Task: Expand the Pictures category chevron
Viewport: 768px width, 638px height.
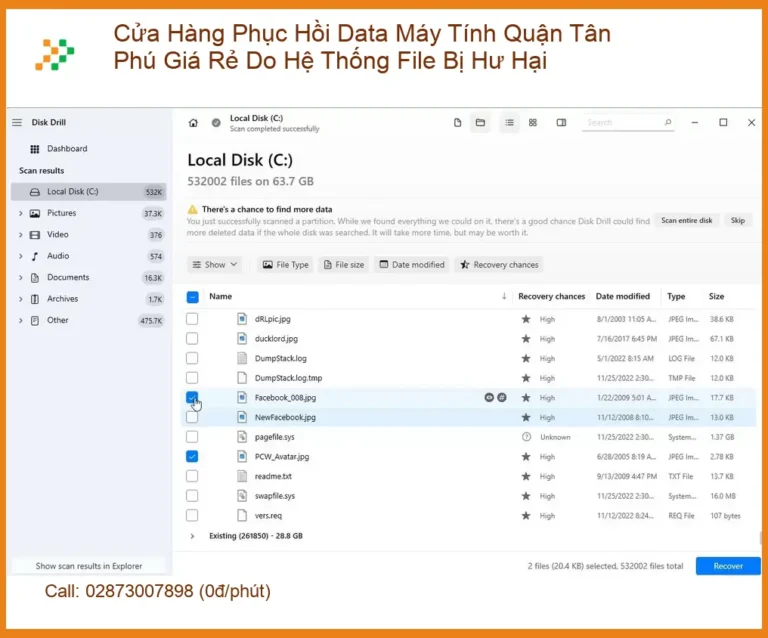Action: [x=21, y=213]
